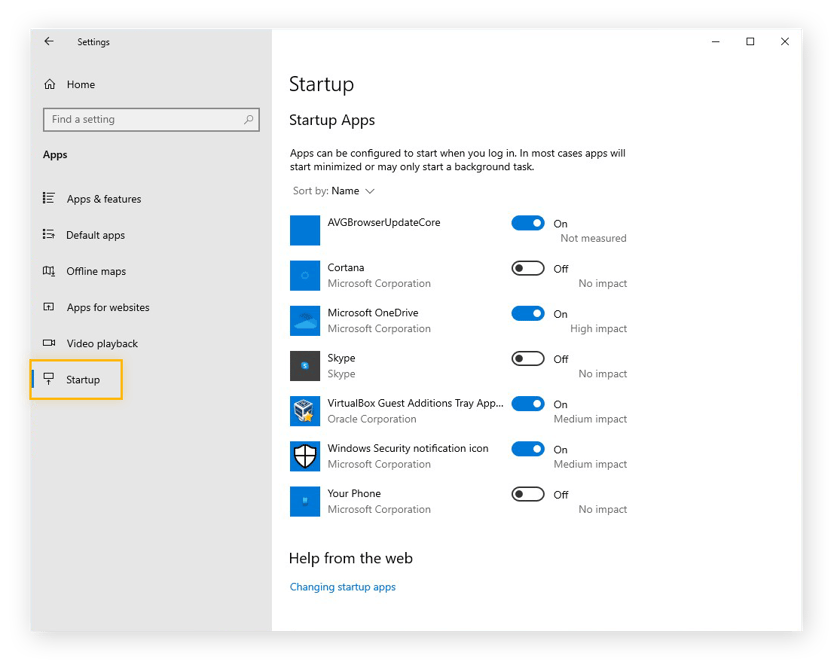The width and height of the screenshot is (840, 671).
Task: Click the Offline maps sidebar icon
Action: pyautogui.click(x=50, y=271)
